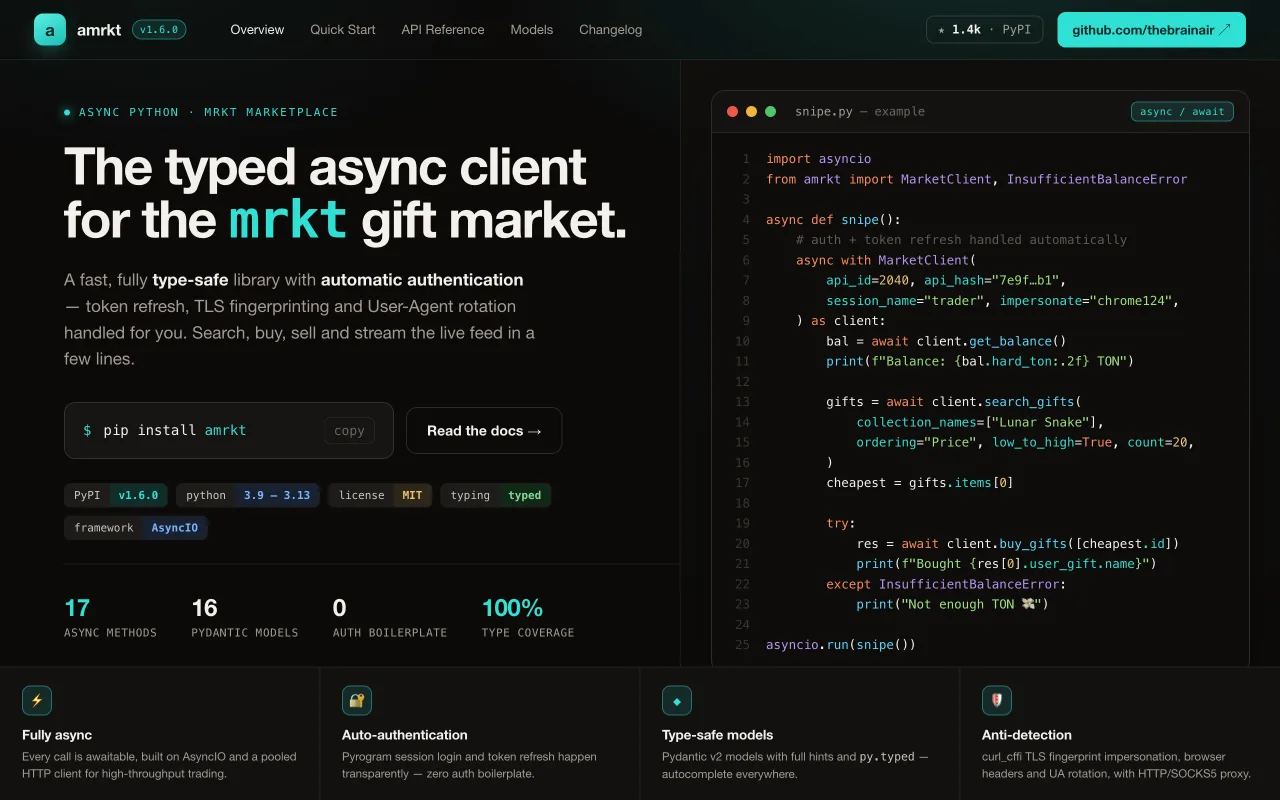Click the Read the docs button
The image size is (1280, 800).
click(x=484, y=431)
